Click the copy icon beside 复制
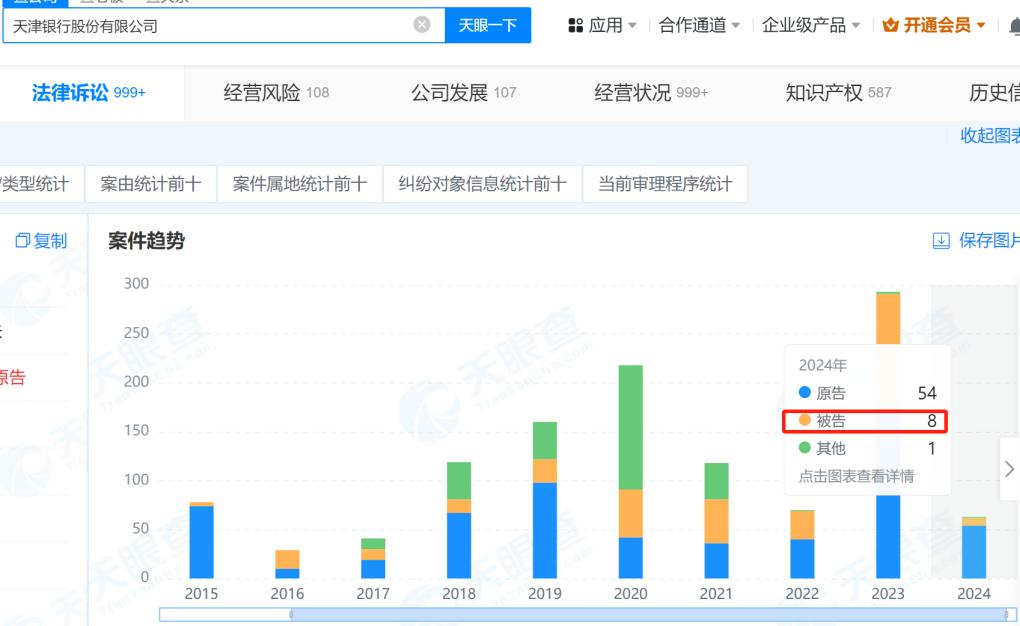The height and width of the screenshot is (626, 1020). click(22, 241)
